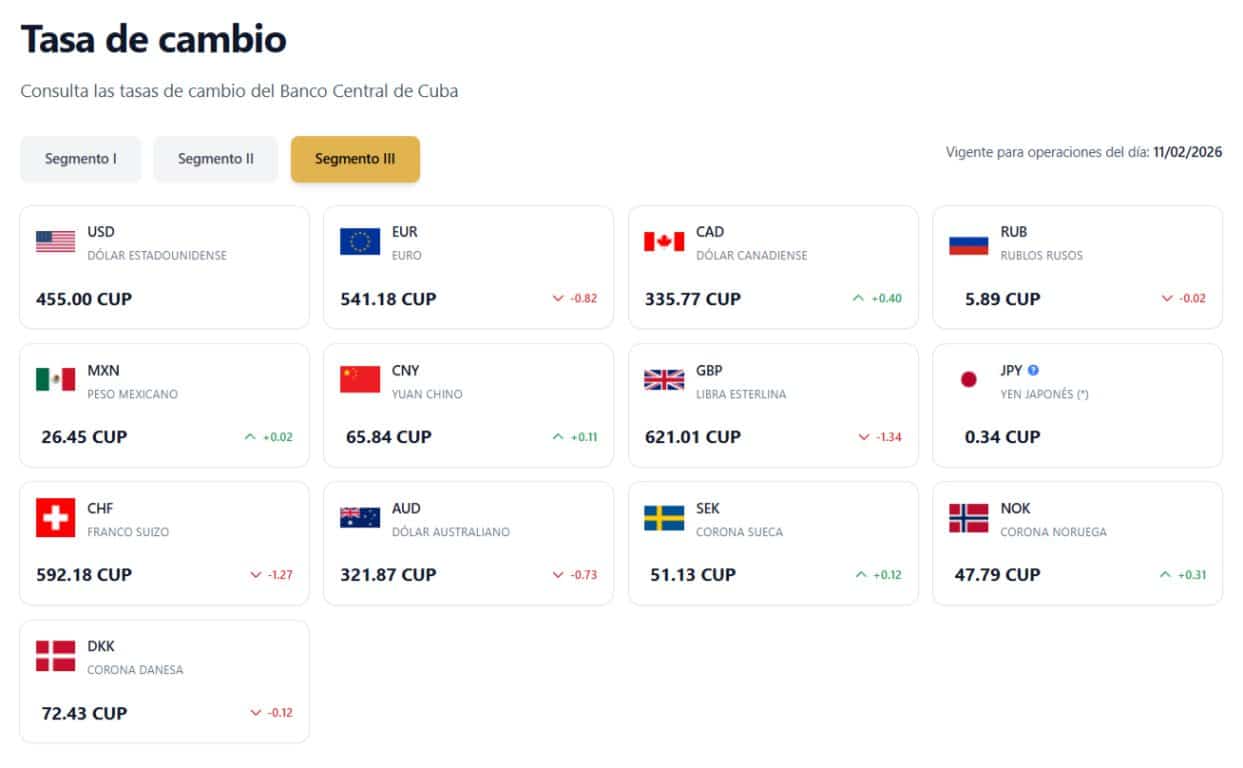Select the Segmento III tab
This screenshot has height=768, width=1243.
point(355,159)
